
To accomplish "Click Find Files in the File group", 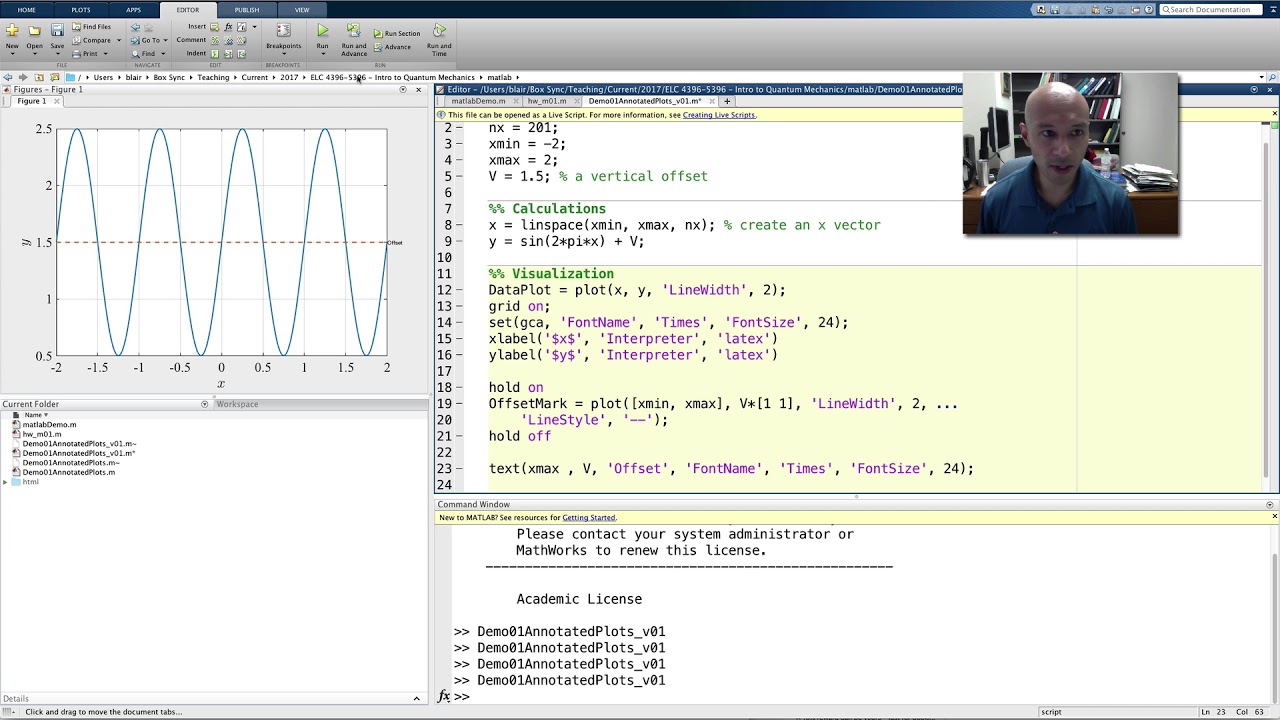I will coord(91,27).
